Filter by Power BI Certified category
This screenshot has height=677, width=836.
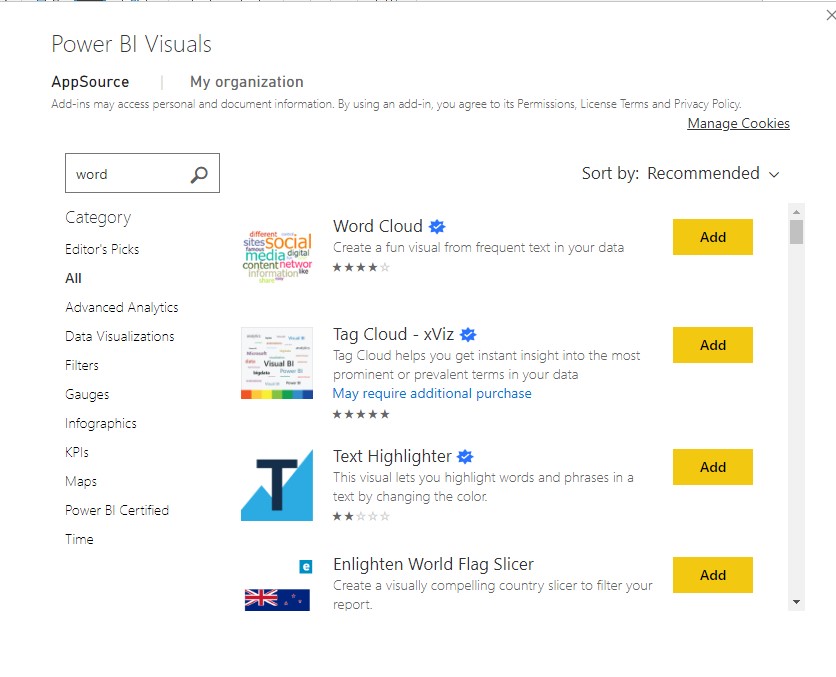tap(117, 510)
